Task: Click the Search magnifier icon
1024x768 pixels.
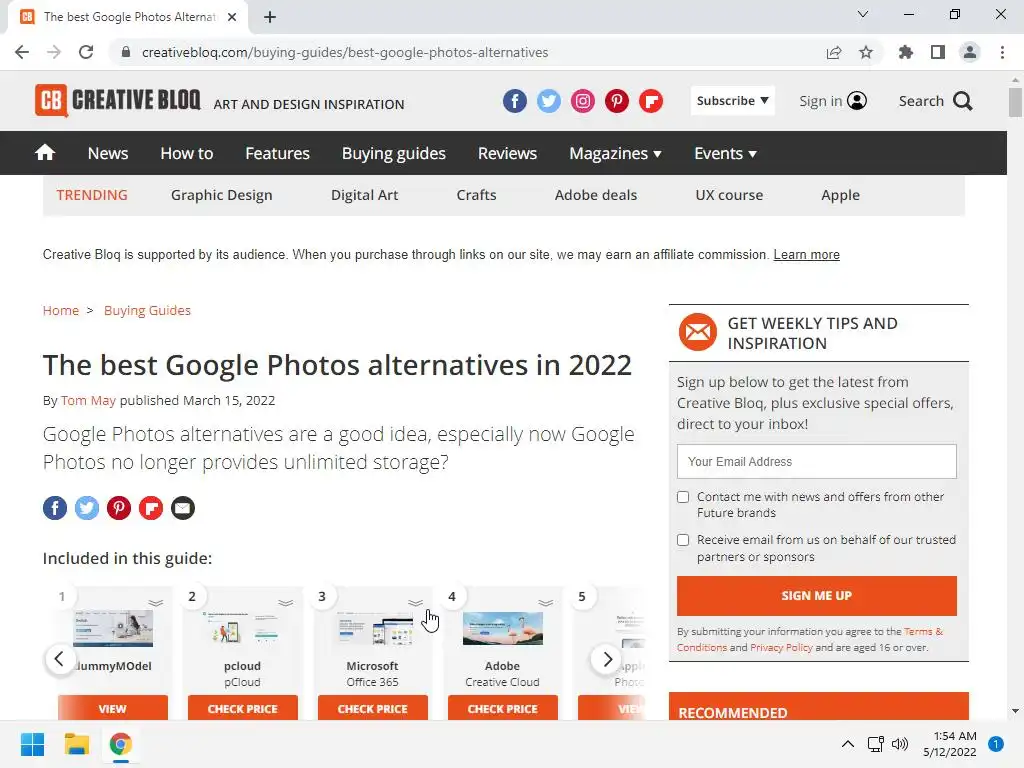Action: coord(963,101)
